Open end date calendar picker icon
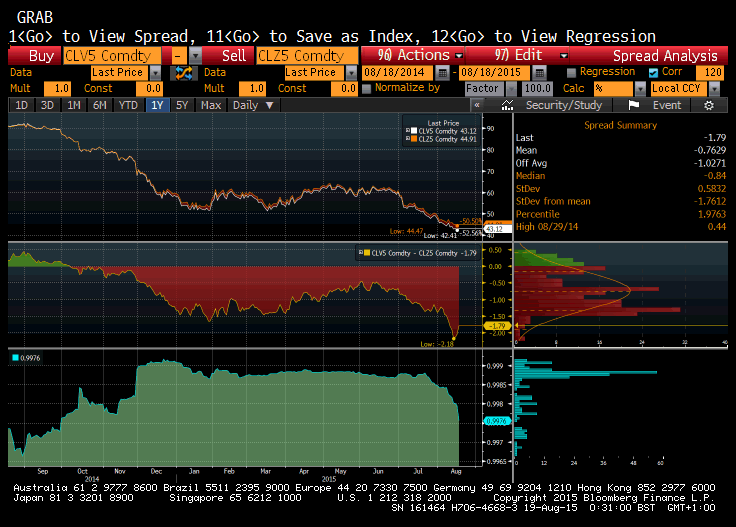Screen dimensions: 736x527 (539, 72)
